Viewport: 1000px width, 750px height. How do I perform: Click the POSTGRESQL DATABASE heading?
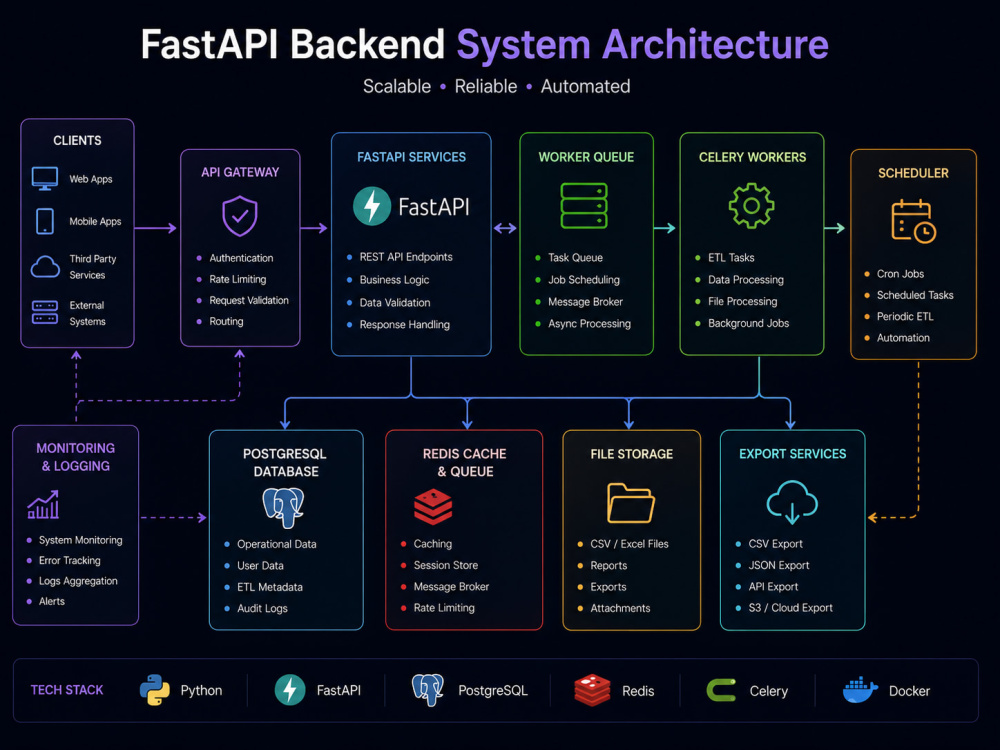(x=285, y=462)
